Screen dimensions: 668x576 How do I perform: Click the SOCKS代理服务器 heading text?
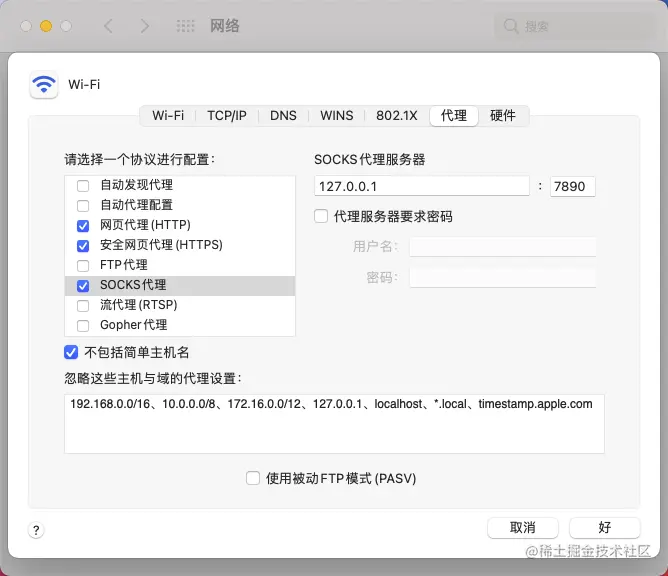click(370, 159)
